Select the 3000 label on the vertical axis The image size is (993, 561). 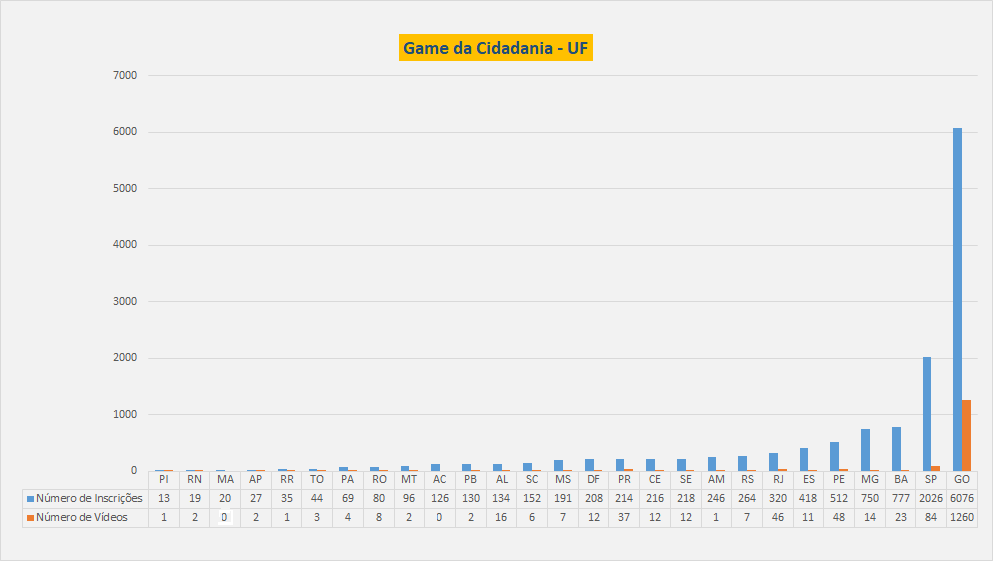[128, 301]
